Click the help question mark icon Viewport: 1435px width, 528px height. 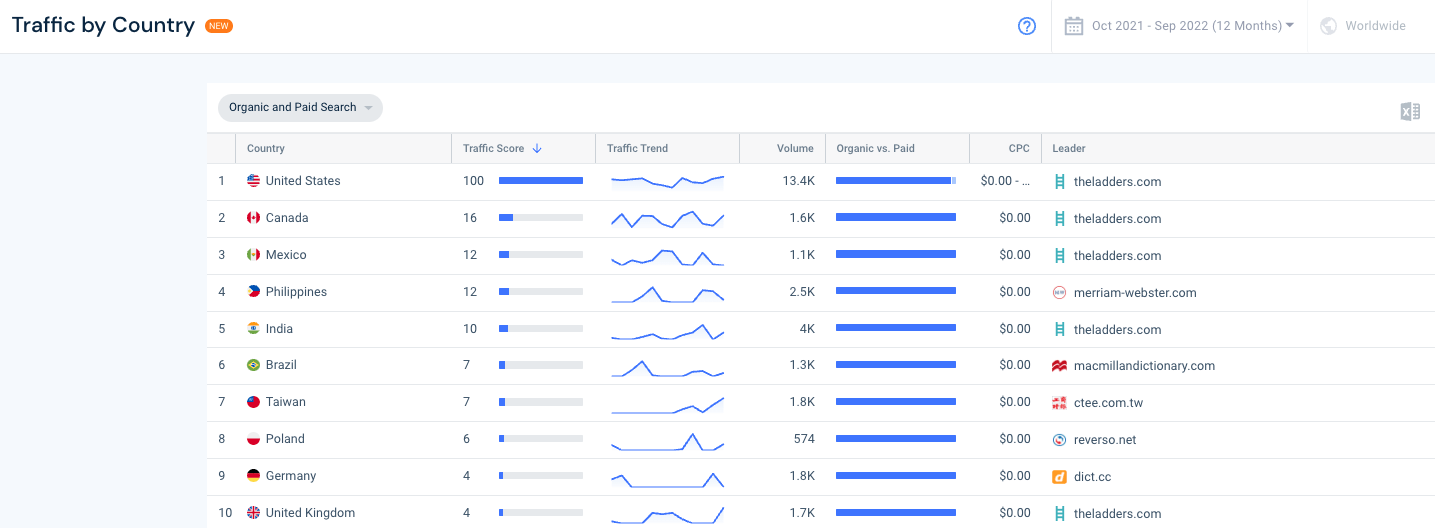[x=1026, y=26]
